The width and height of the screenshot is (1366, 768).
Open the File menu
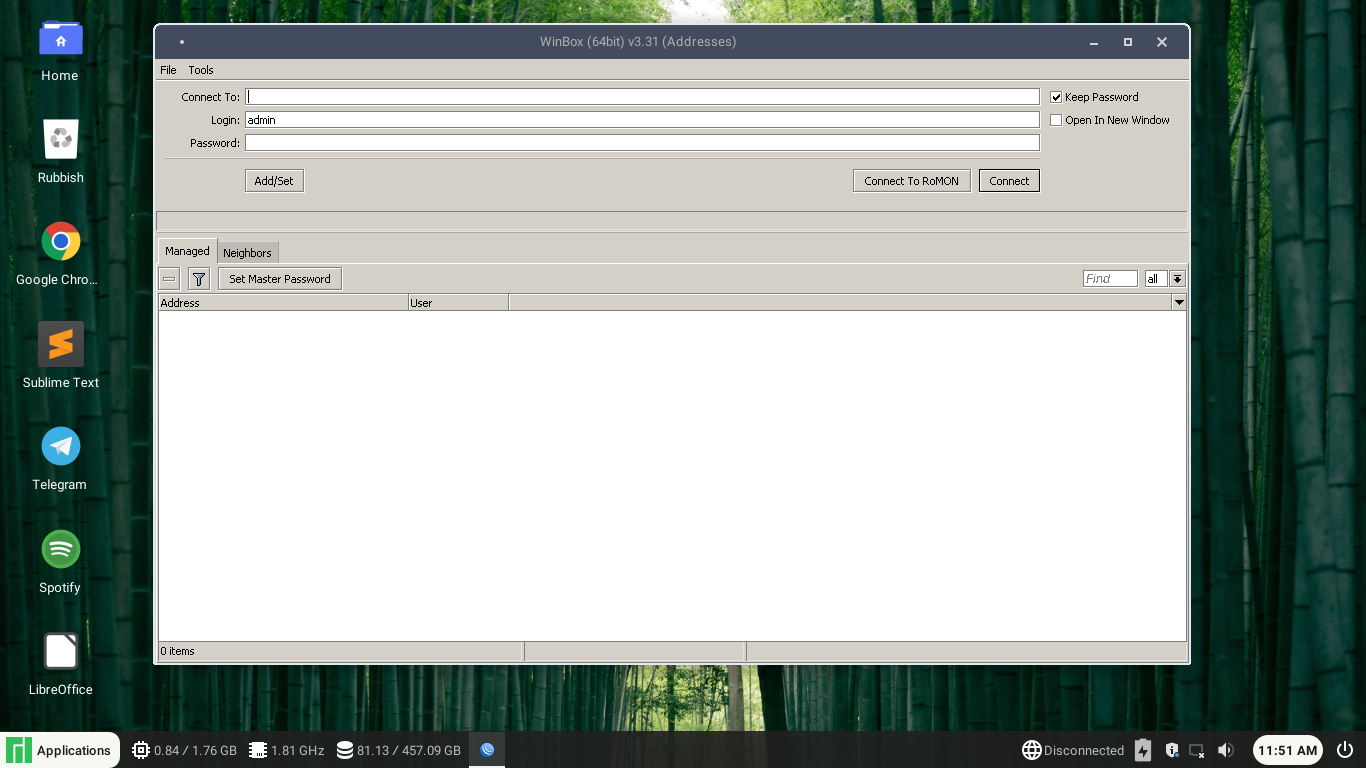click(168, 70)
